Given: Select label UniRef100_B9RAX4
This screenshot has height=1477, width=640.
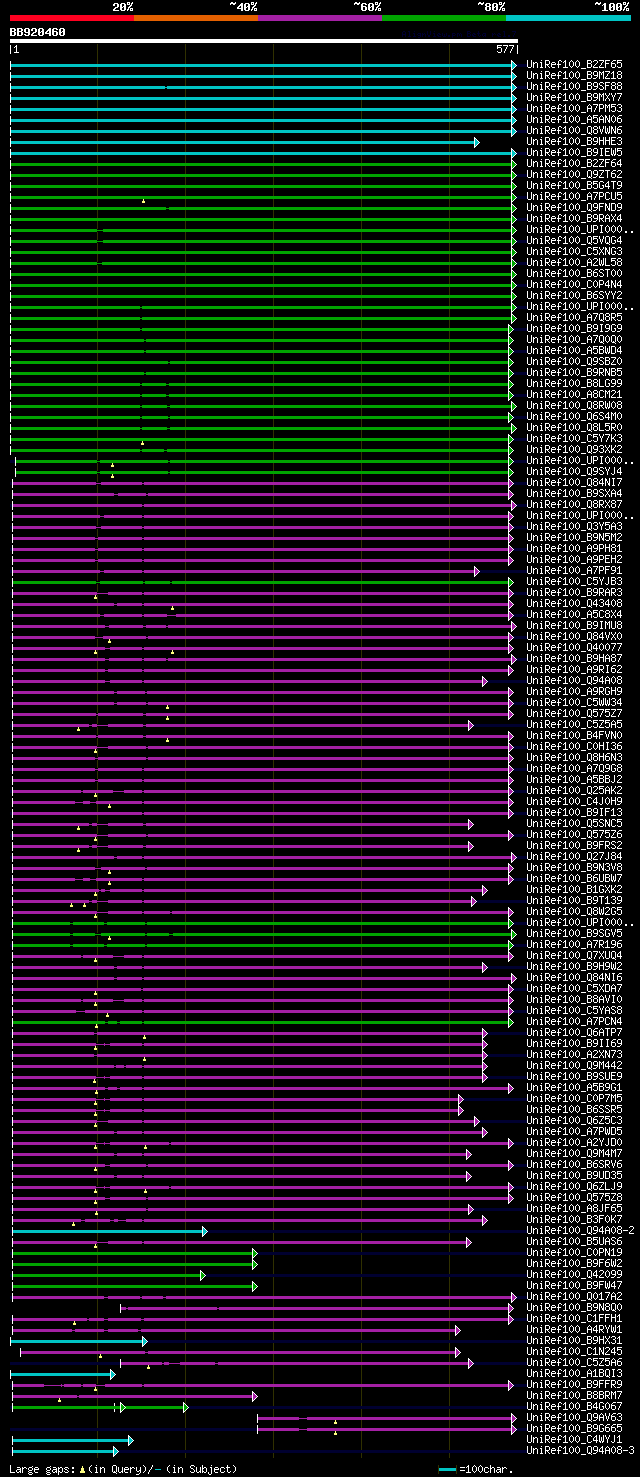Looking at the screenshot, I should click(x=574, y=219).
